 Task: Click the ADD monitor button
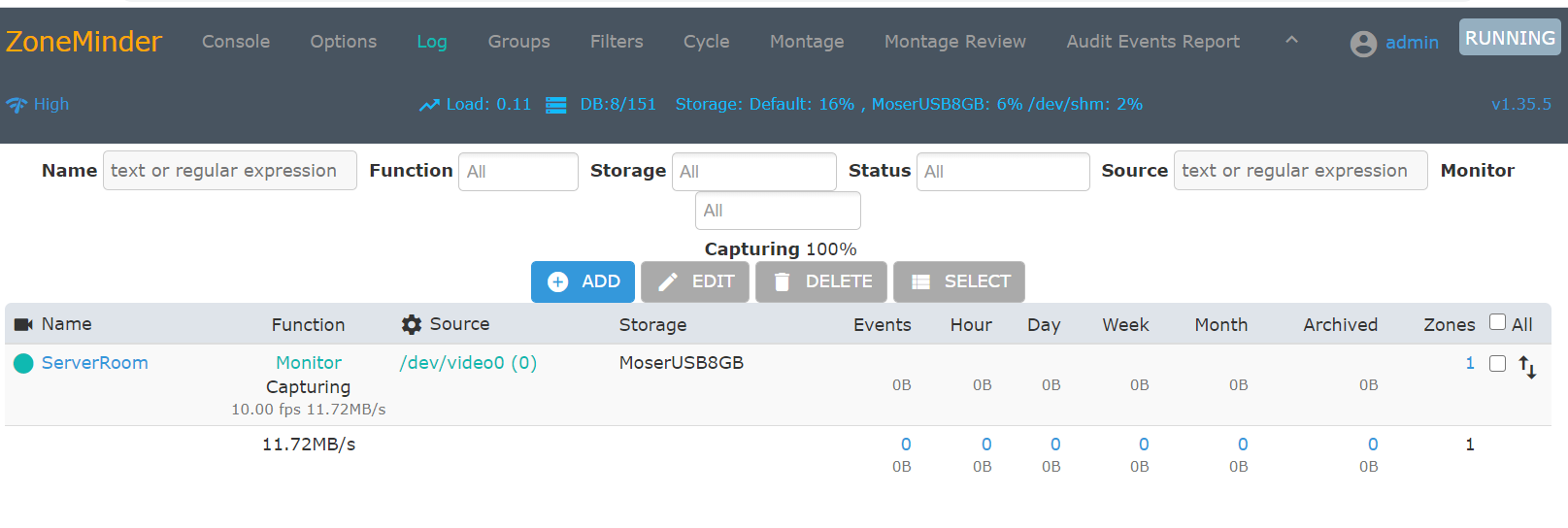pos(583,281)
